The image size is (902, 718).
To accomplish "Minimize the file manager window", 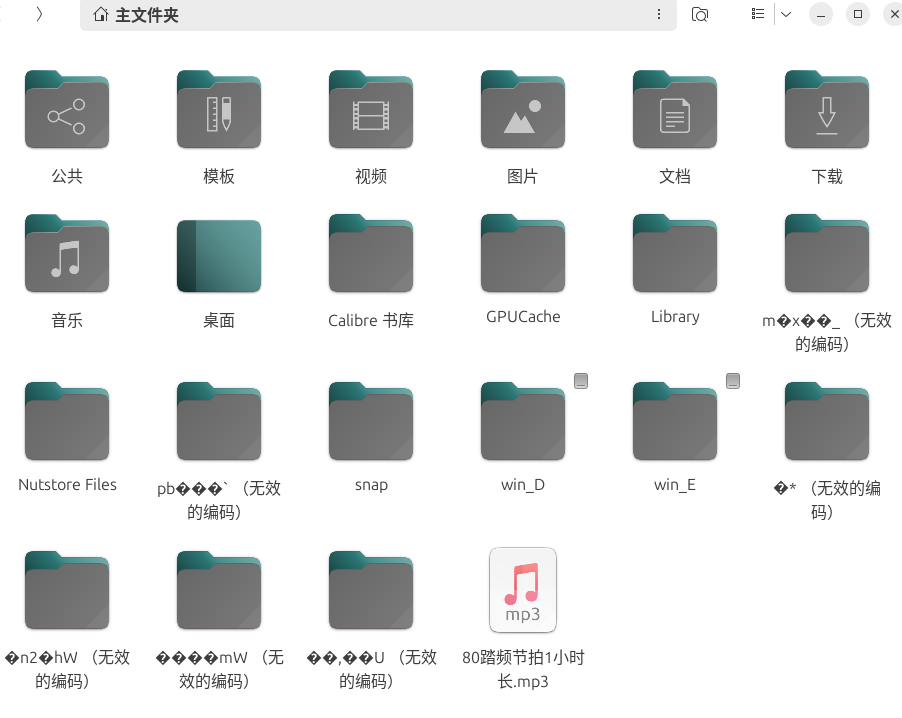I will (x=821, y=14).
